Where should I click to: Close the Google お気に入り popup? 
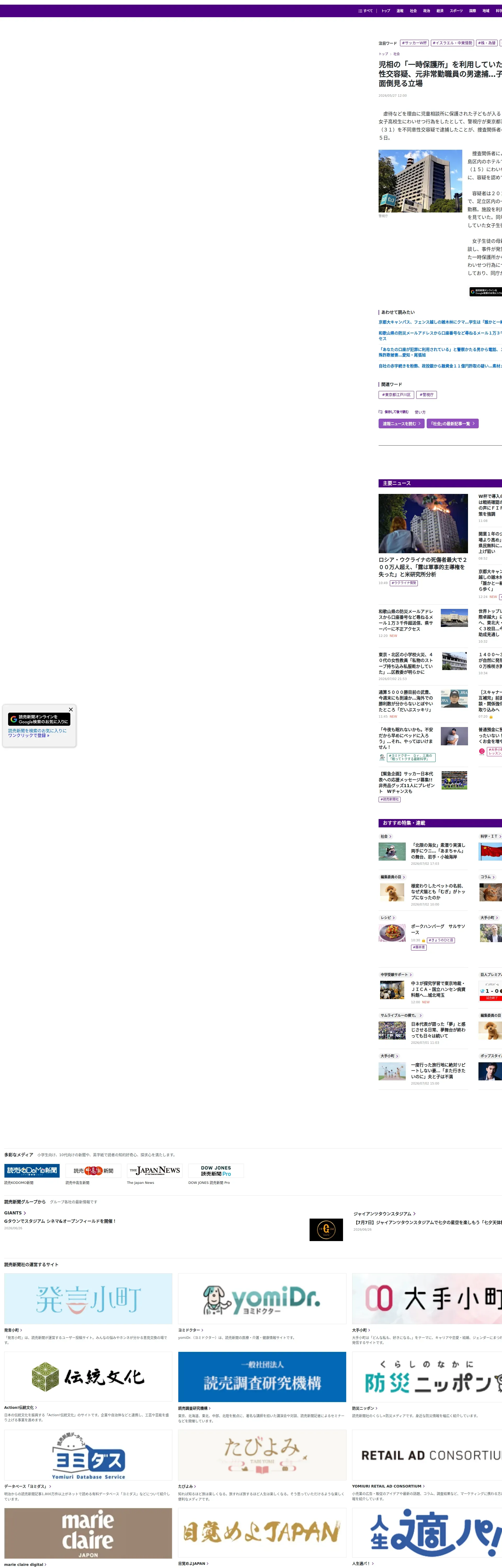pos(71,709)
